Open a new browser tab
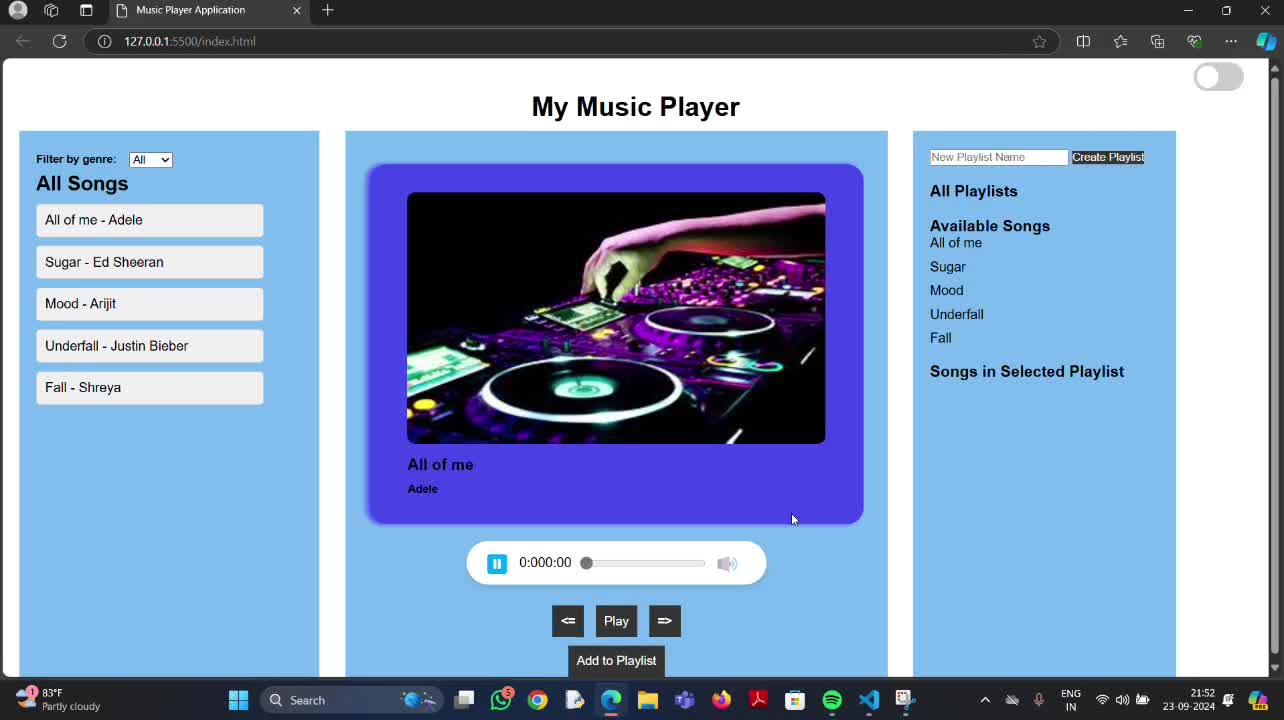1284x720 pixels. 328,10
